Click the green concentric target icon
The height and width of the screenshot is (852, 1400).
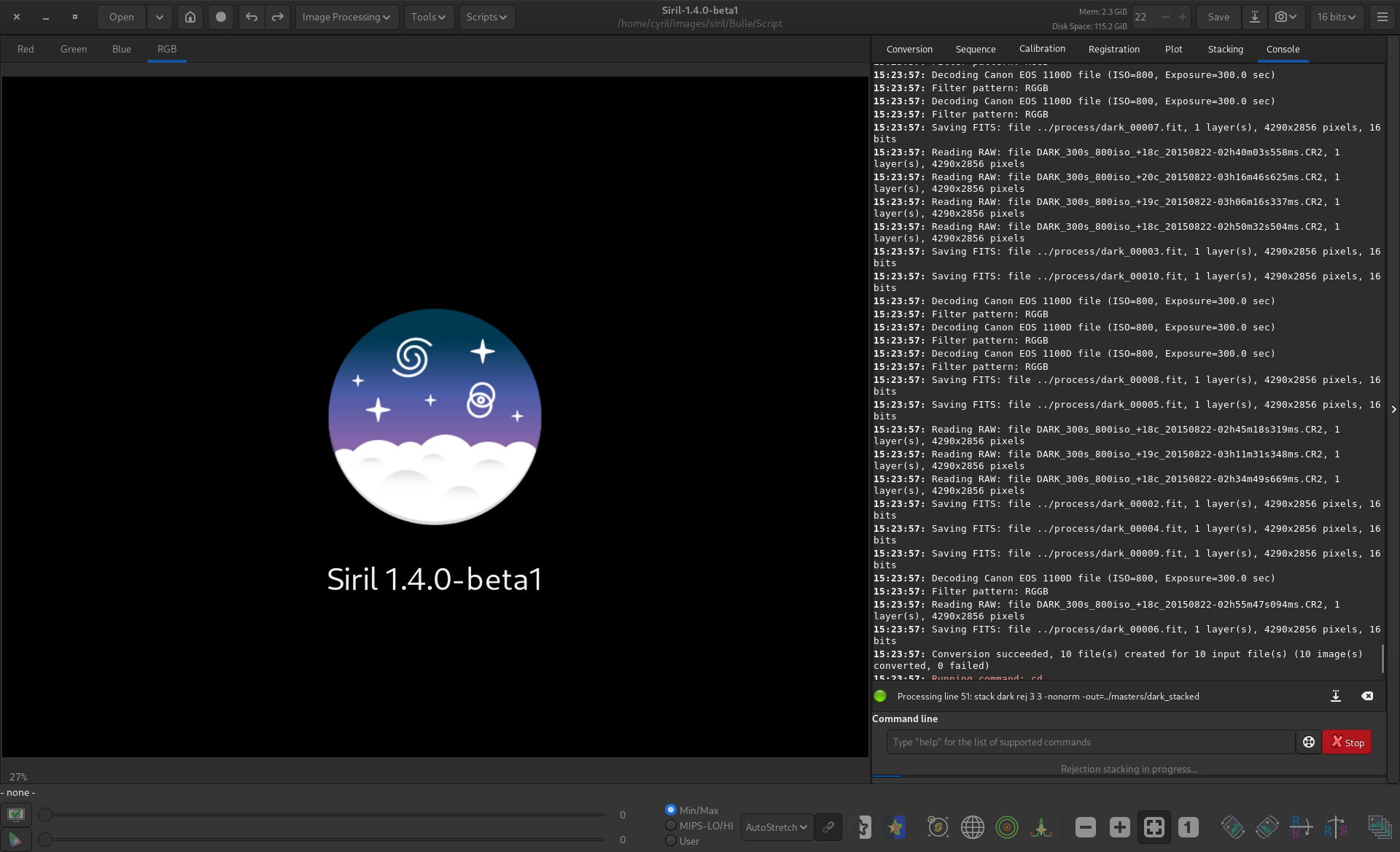click(x=1007, y=826)
